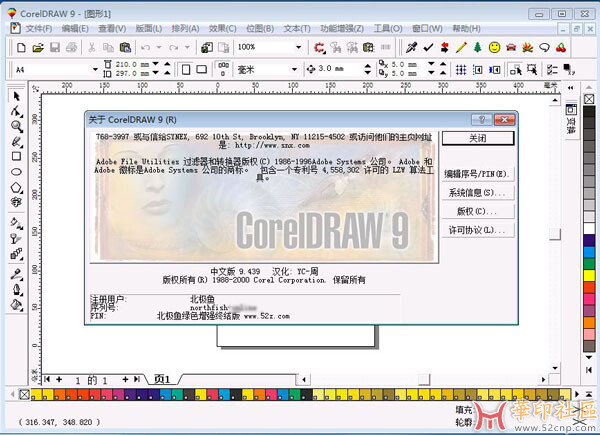Click the 许可协议(L) button

(478, 230)
